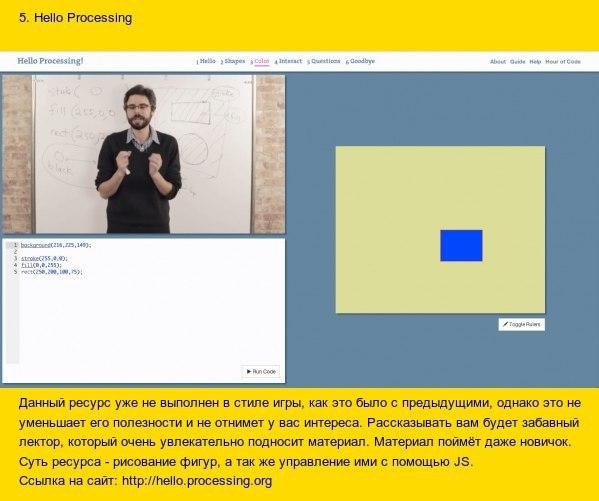Click the code line starting with background

click(56, 245)
